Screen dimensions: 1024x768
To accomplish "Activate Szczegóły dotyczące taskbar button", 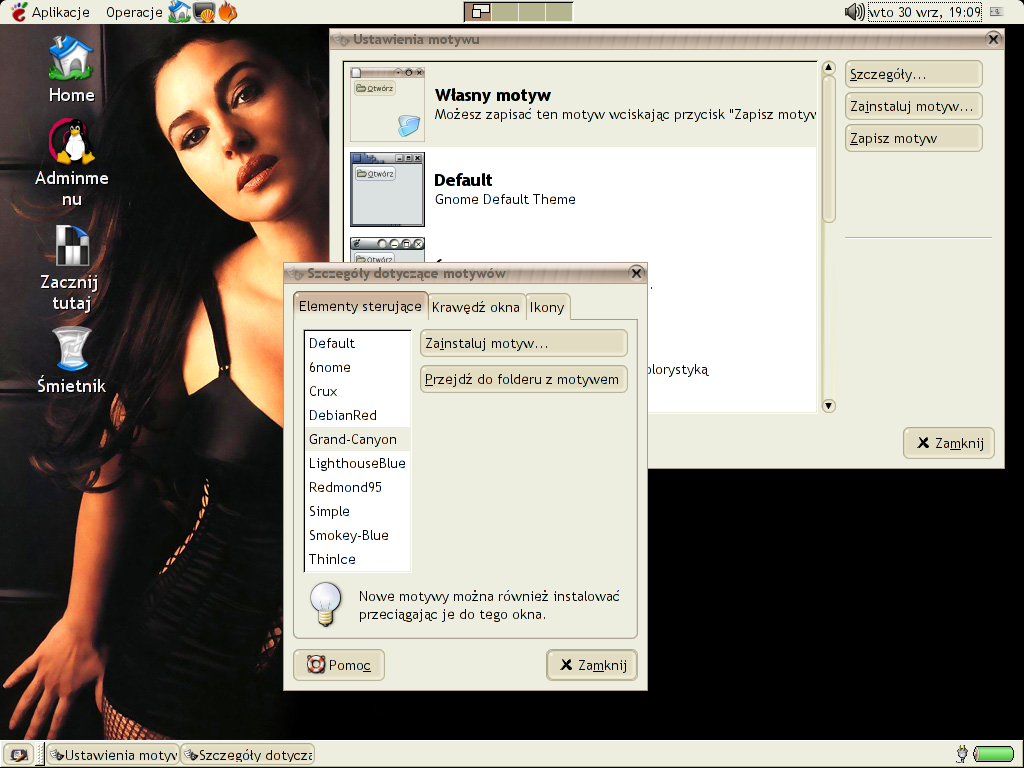I will (x=248, y=755).
